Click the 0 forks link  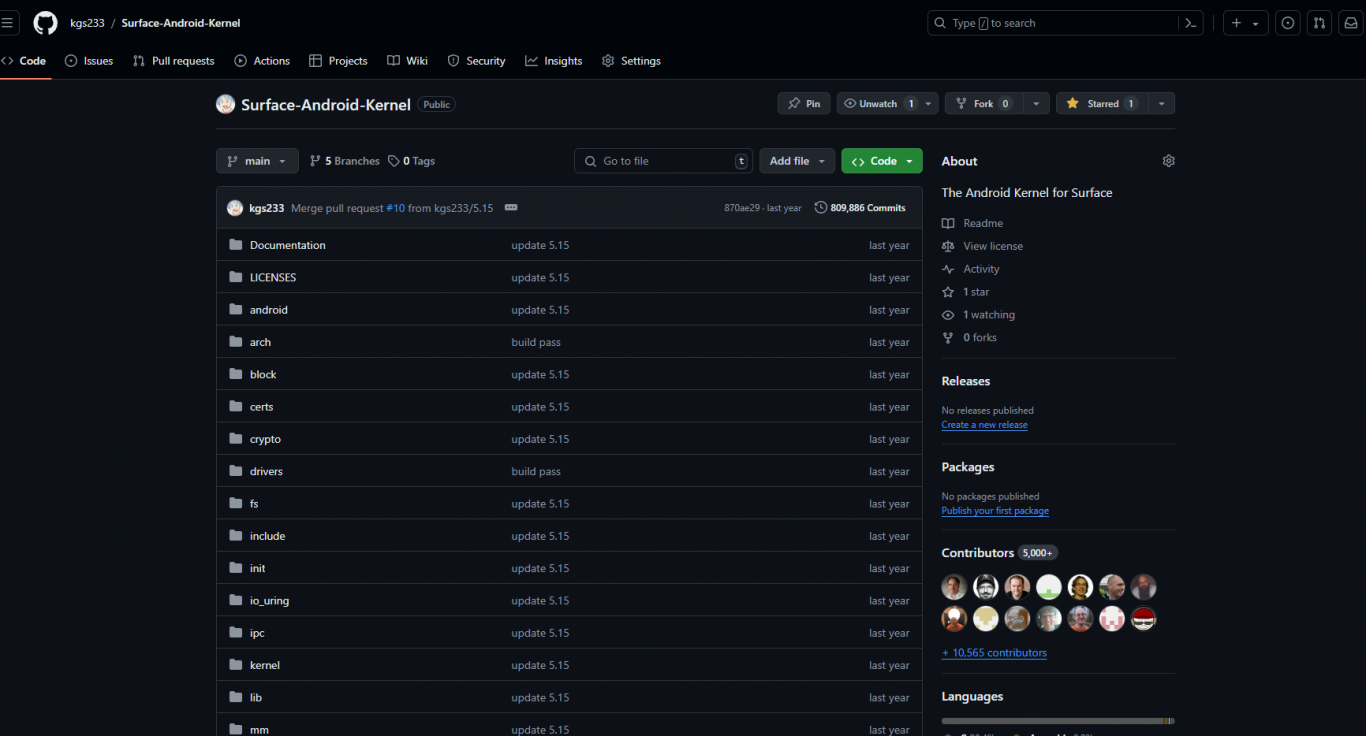click(x=970, y=338)
